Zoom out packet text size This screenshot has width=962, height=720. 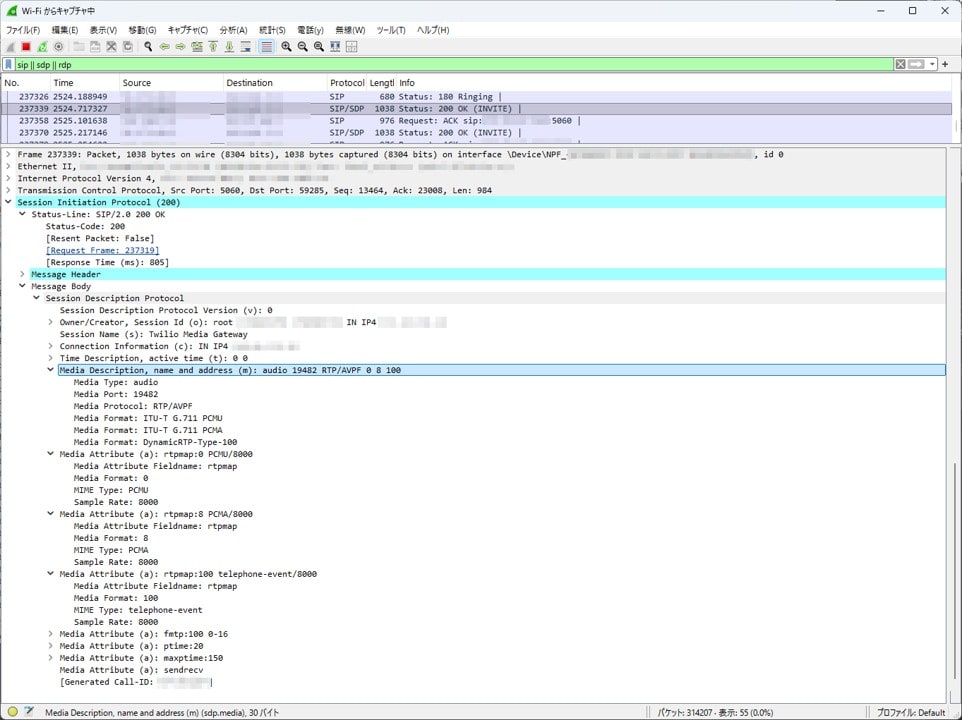click(x=302, y=47)
